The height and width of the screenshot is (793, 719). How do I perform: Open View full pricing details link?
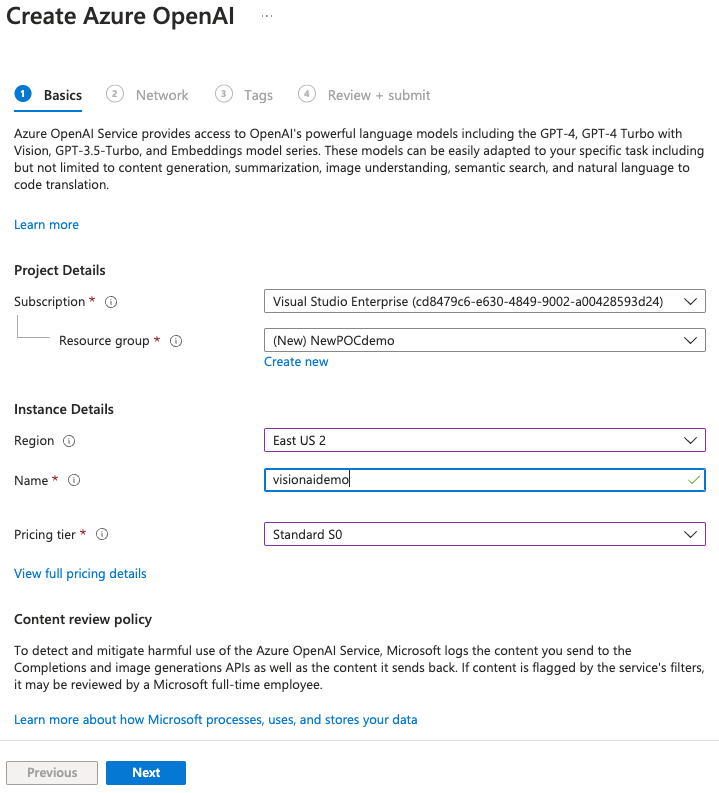(80, 574)
